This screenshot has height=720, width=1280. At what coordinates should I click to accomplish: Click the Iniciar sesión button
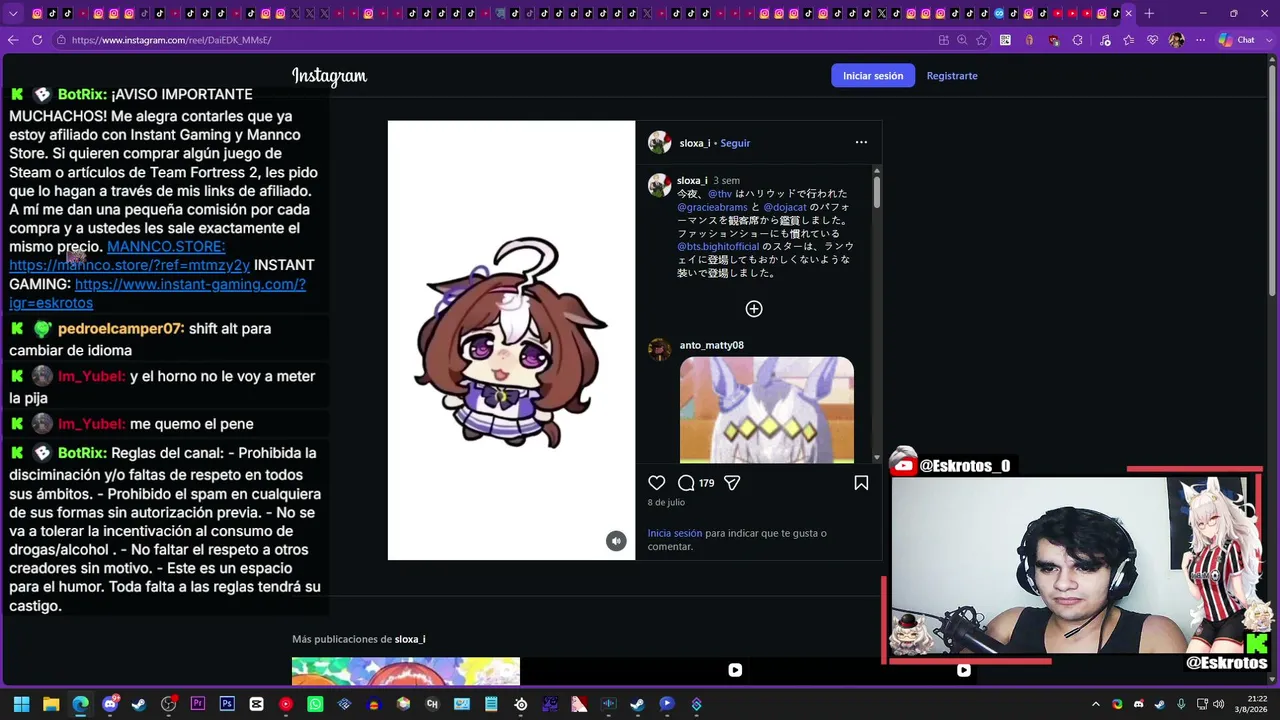click(873, 76)
